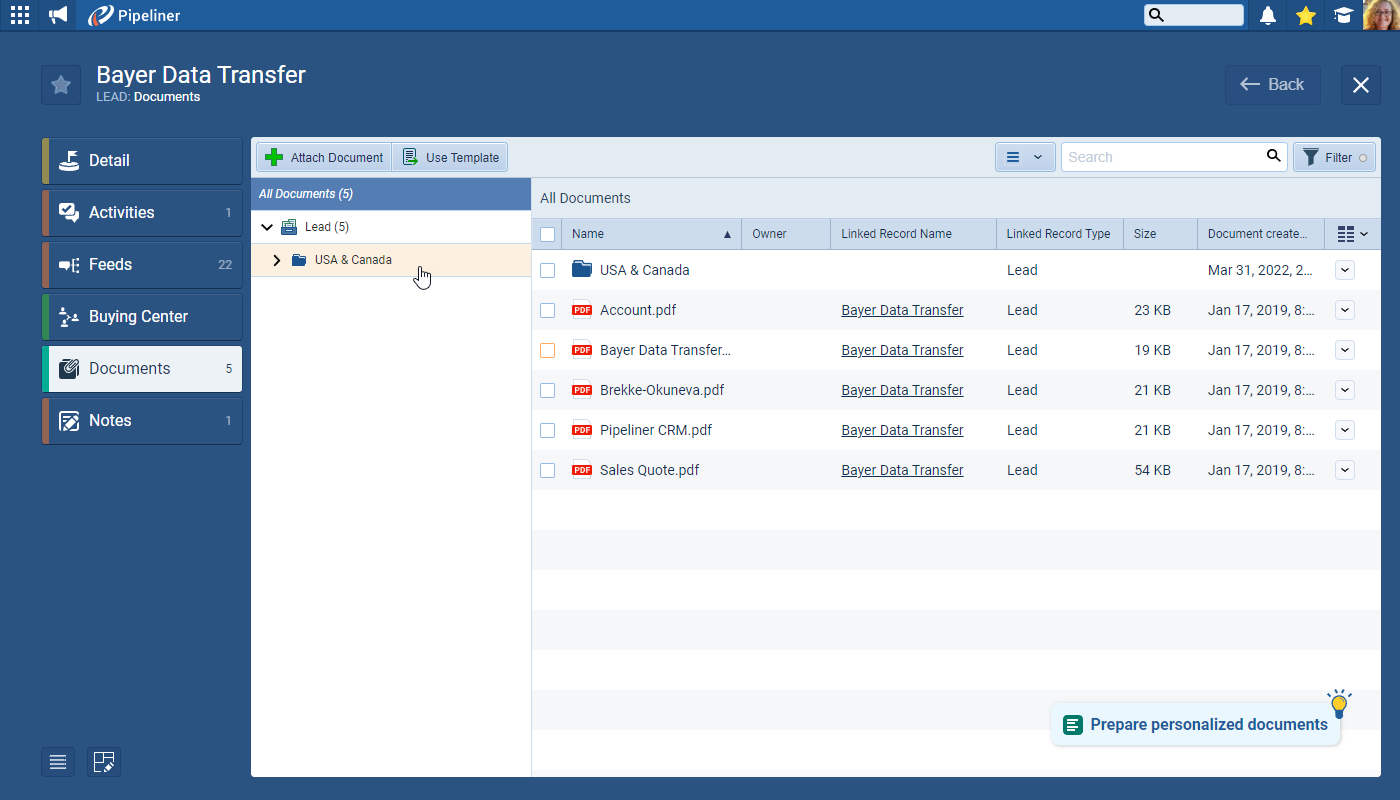The width and height of the screenshot is (1400, 800).
Task: Open the row dropdown for Pipeliner CRM.pdf
Action: [1344, 430]
